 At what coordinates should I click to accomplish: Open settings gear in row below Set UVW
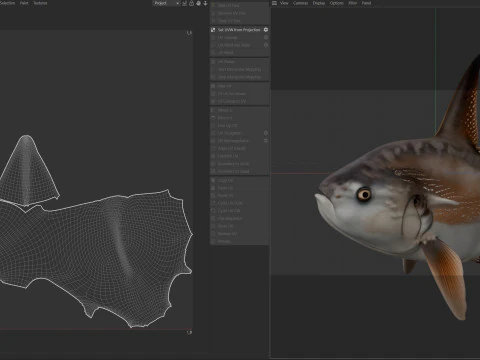click(266, 37)
